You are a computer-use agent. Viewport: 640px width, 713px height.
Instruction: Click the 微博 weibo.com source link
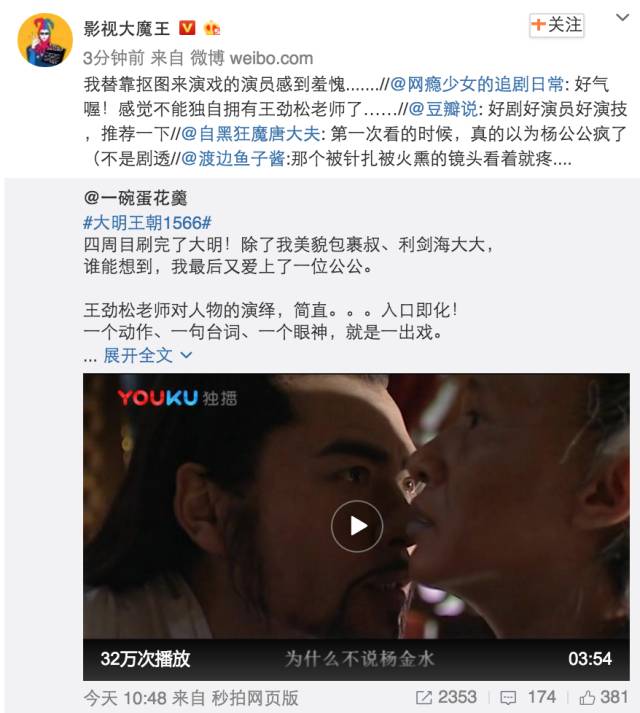point(252,58)
